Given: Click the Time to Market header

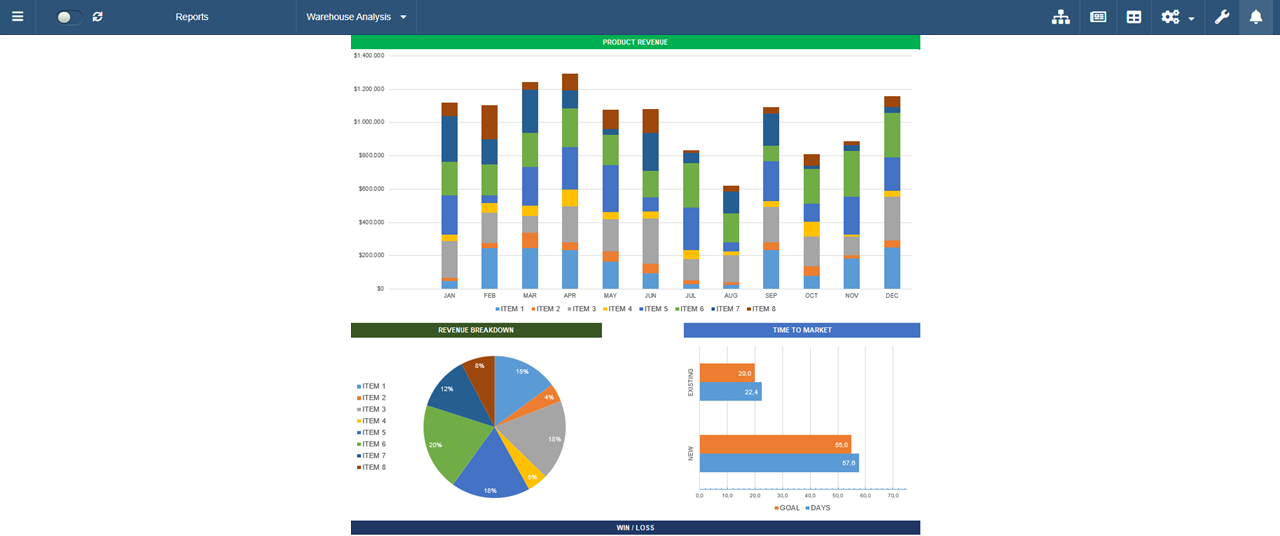Looking at the screenshot, I should pos(801,330).
